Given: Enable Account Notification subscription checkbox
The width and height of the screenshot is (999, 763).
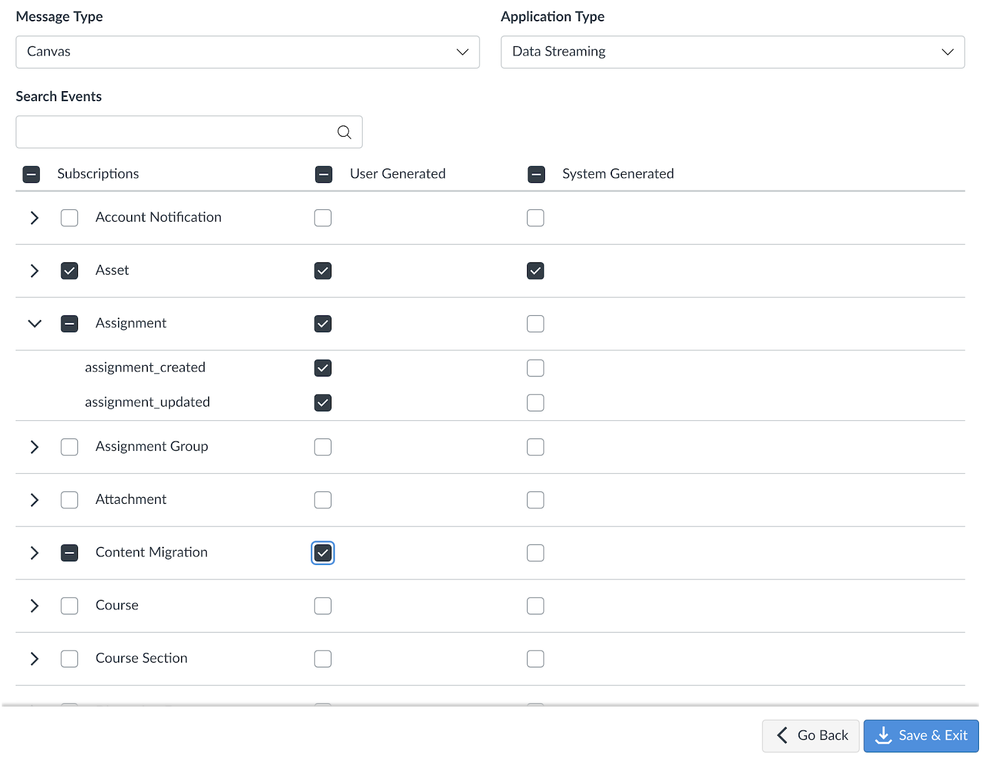Looking at the screenshot, I should [x=69, y=217].
